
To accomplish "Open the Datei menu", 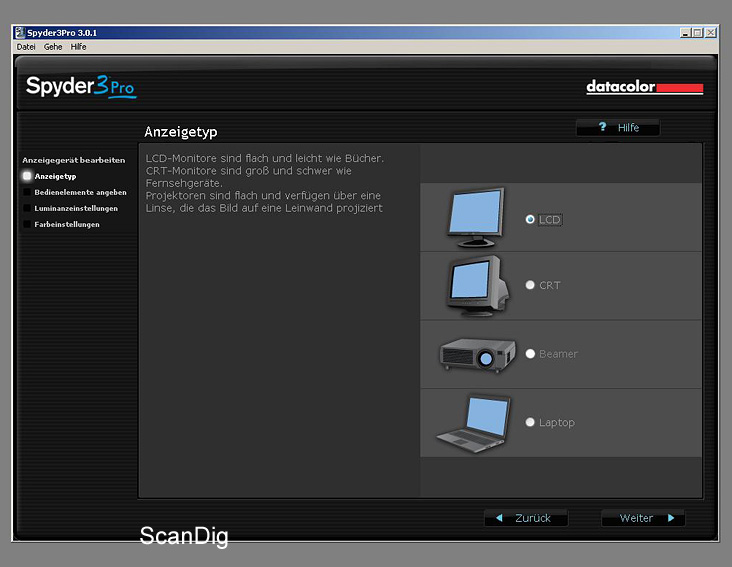I will (26, 47).
